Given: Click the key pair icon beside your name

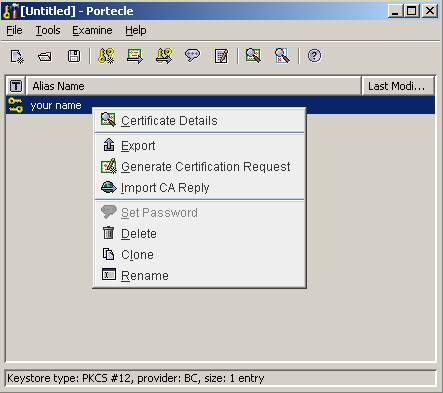Looking at the screenshot, I should (x=16, y=105).
